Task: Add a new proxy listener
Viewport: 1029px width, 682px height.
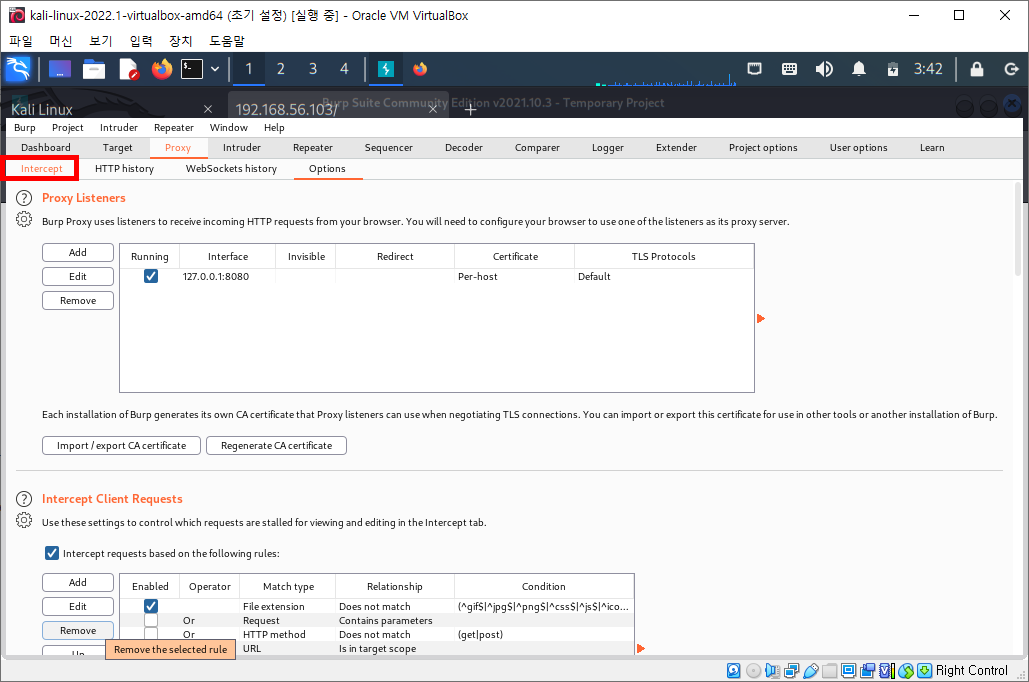Action: click(x=78, y=253)
